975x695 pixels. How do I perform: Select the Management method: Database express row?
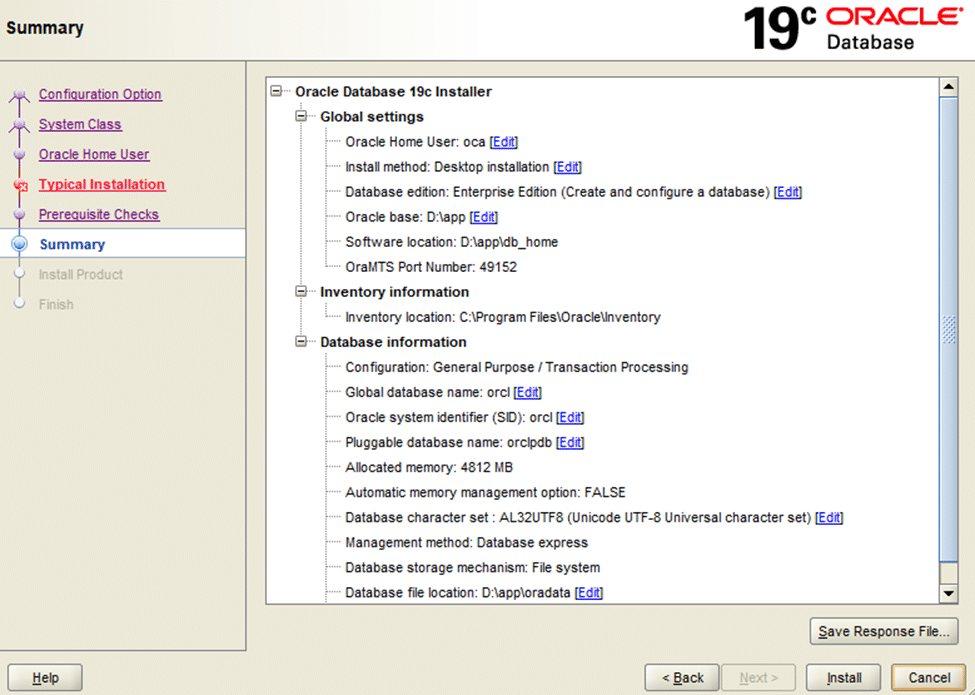click(x=466, y=543)
